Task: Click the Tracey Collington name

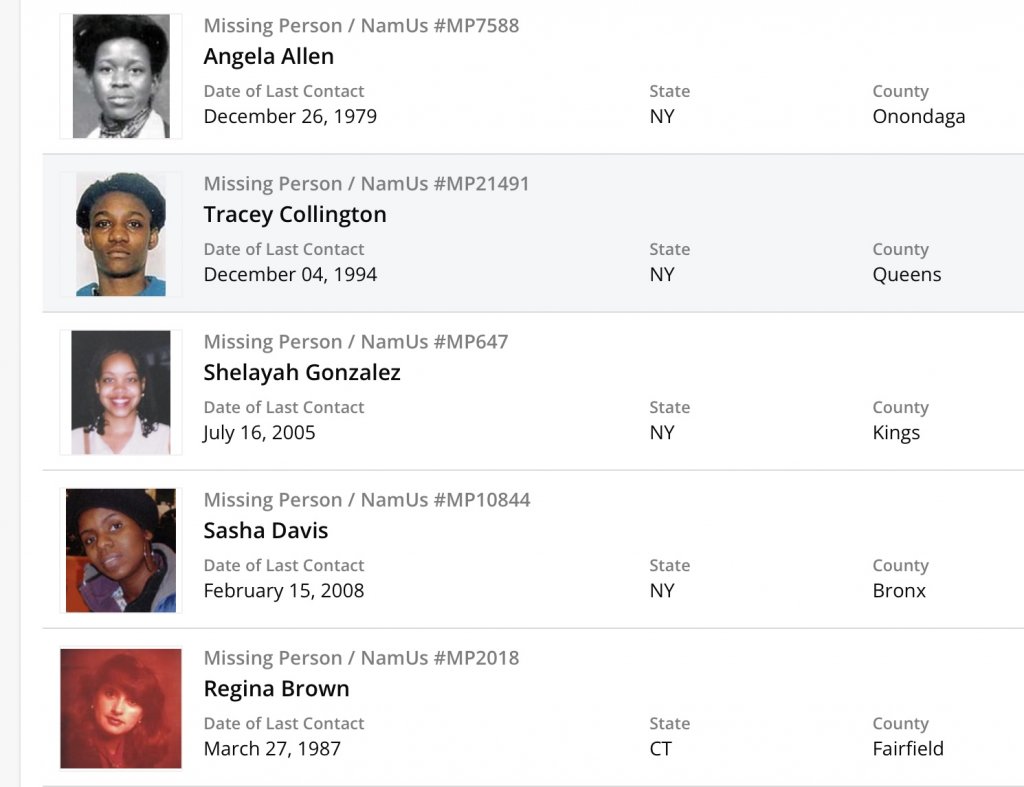Action: click(294, 214)
